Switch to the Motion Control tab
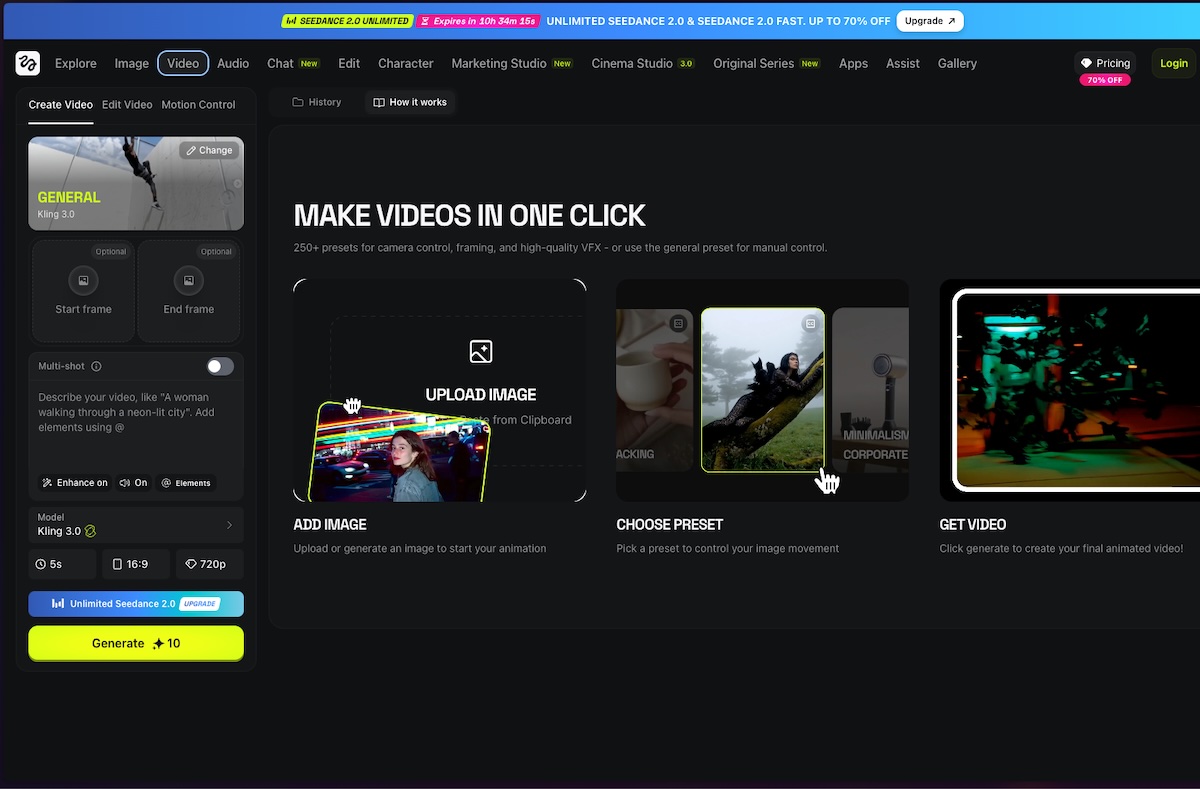The image size is (1200, 789). coord(198,105)
